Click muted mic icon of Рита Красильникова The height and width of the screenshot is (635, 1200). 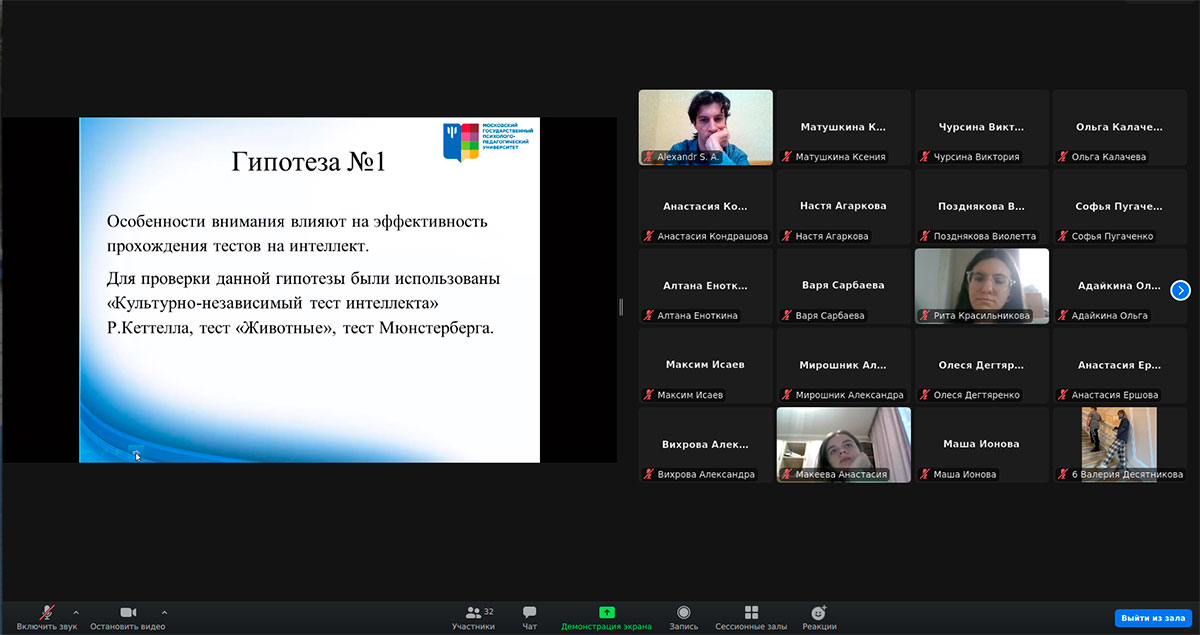tap(924, 315)
